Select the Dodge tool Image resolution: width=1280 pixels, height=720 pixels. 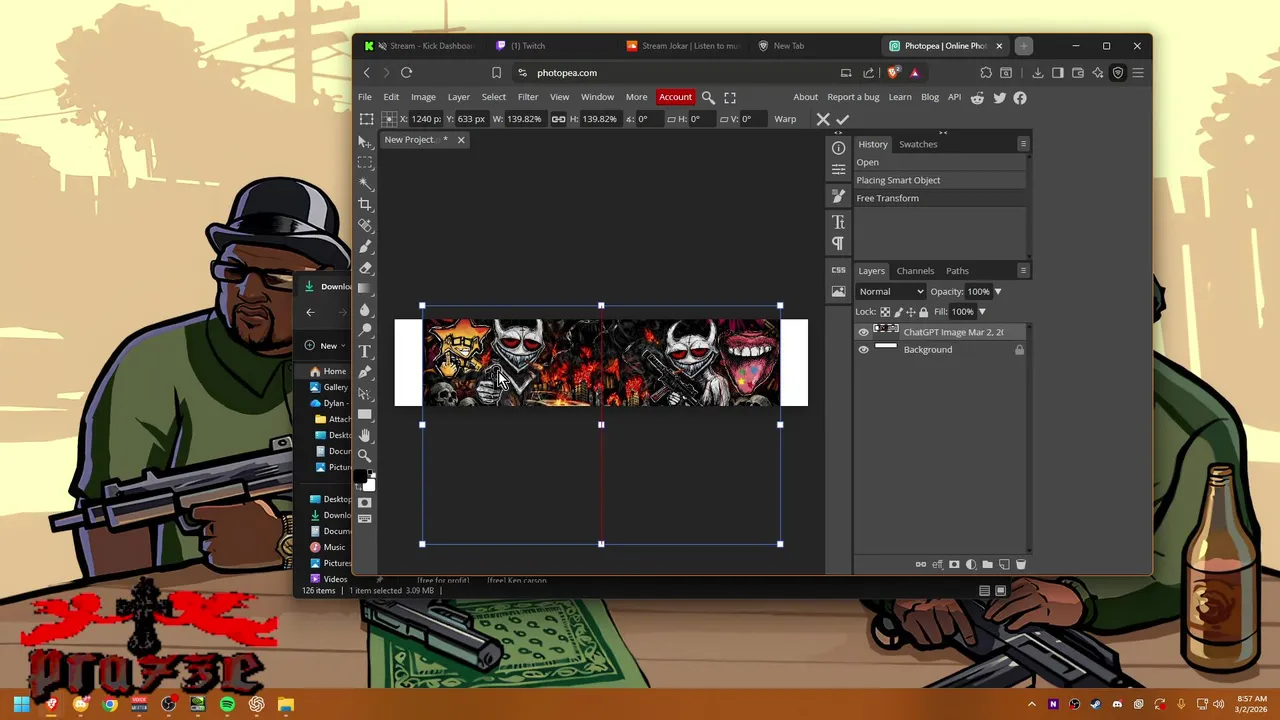click(365, 330)
